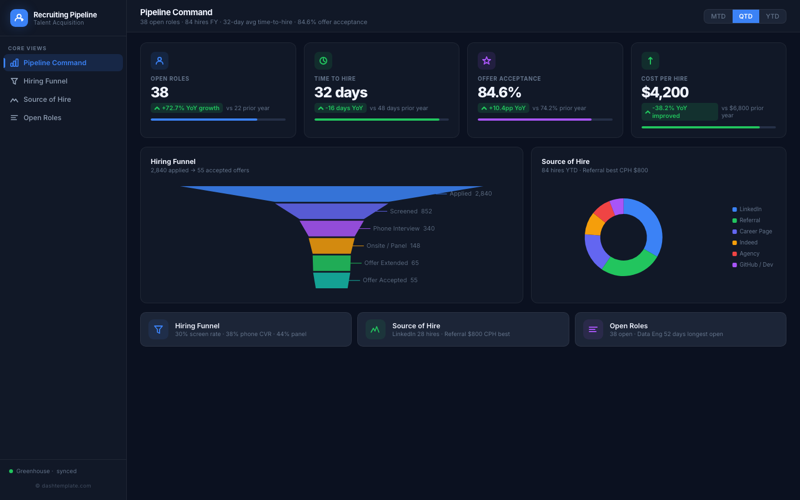
Task: Click the Cost Per Hire arrow icon
Action: click(x=650, y=61)
